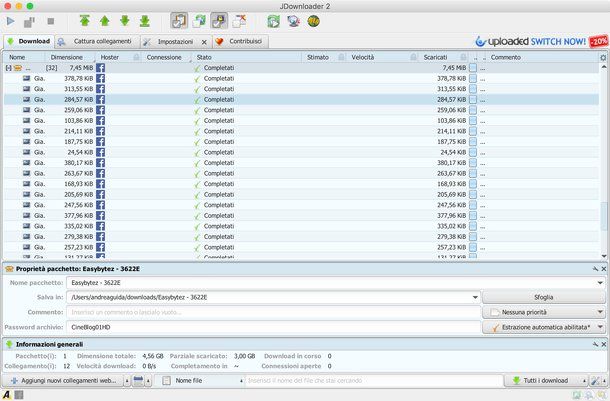Toggle the checkbox in the 313,55 KiB row
The width and height of the screenshot is (610, 401).
coord(473,89)
